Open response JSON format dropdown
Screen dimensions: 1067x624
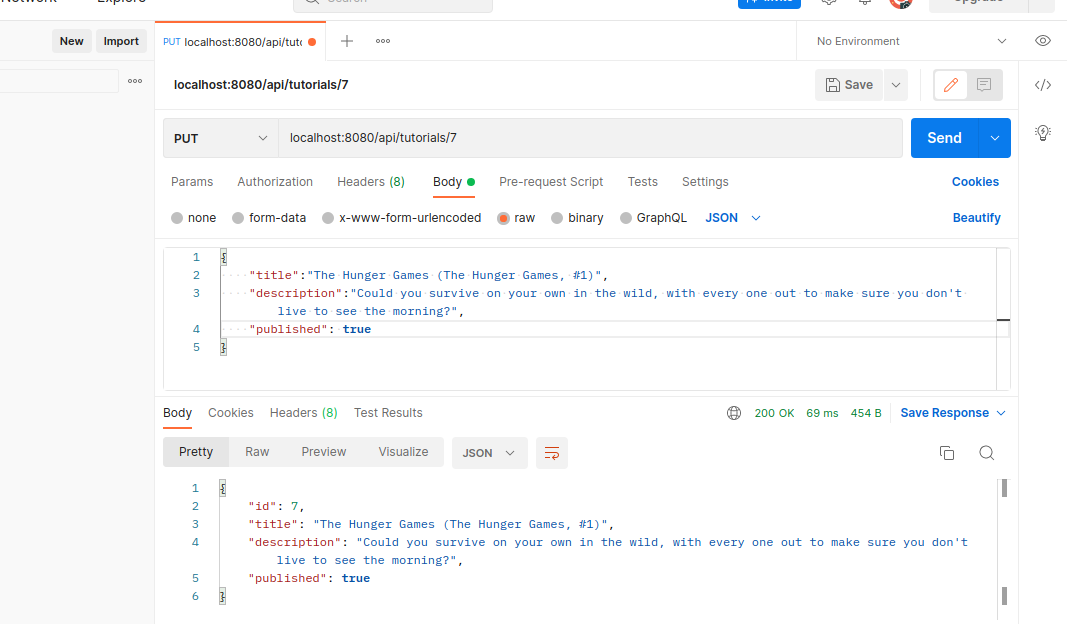click(x=489, y=453)
